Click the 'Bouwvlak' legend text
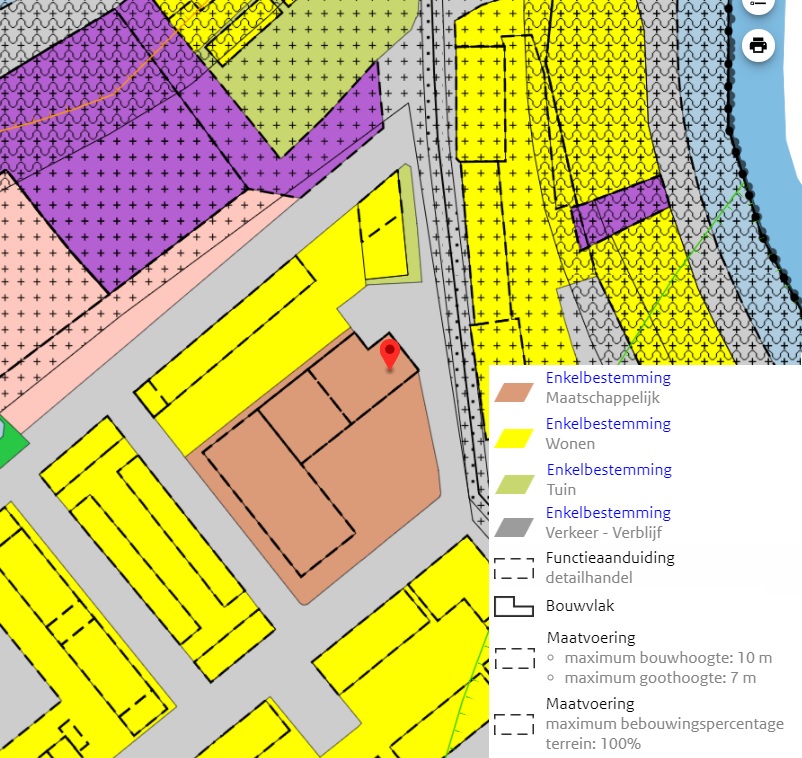Screen dimensions: 802x758 580,606
